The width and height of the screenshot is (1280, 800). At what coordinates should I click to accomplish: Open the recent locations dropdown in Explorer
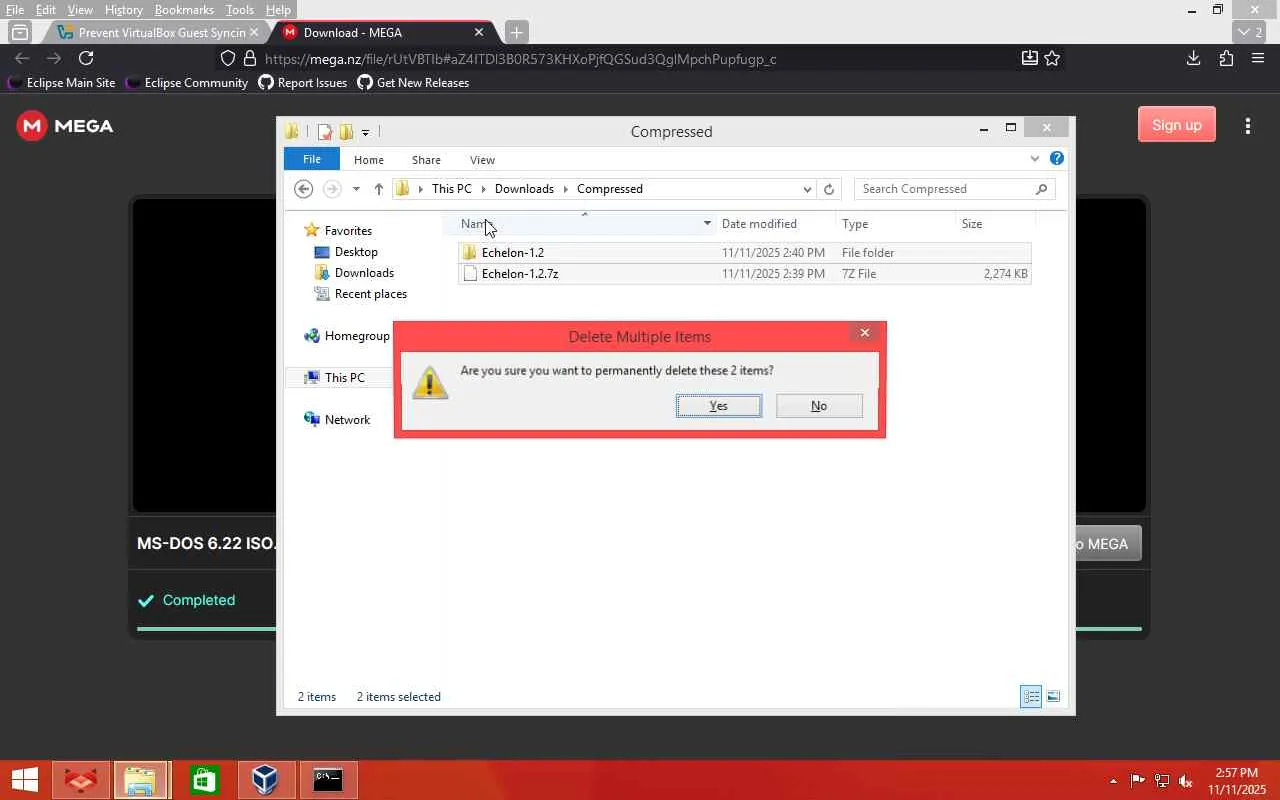click(355, 189)
